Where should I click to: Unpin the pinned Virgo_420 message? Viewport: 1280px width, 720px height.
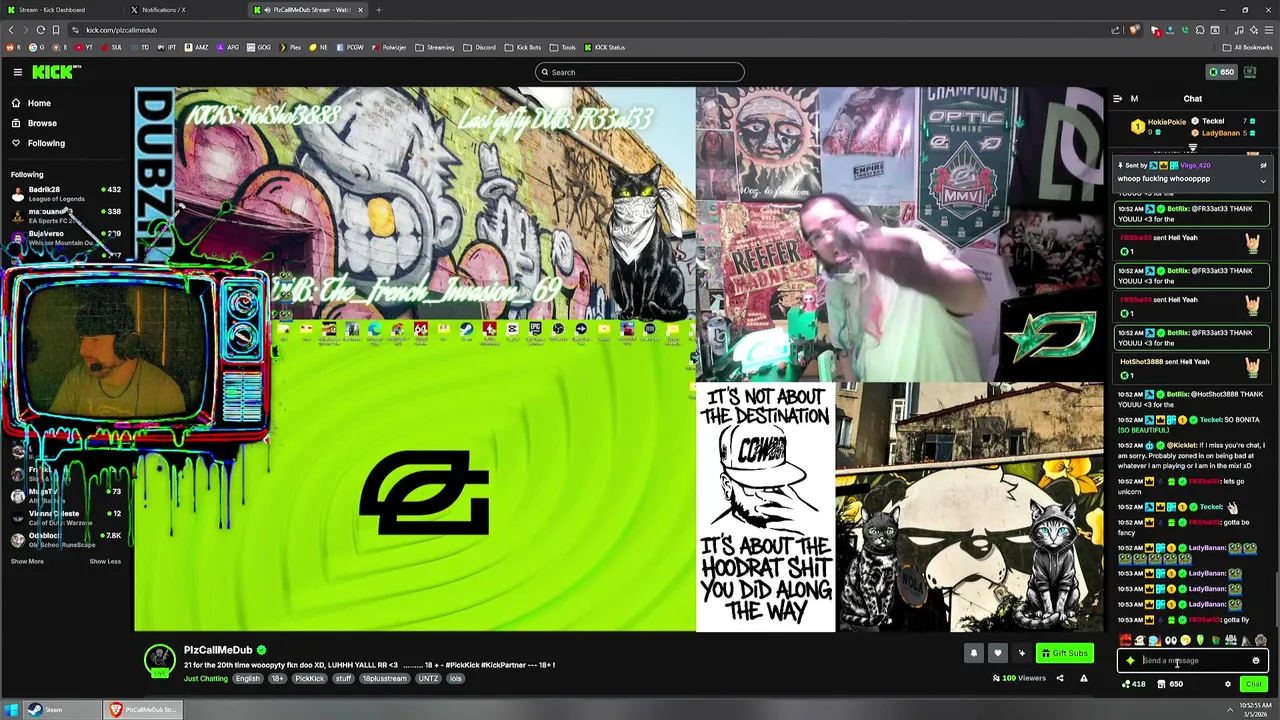pos(1263,165)
